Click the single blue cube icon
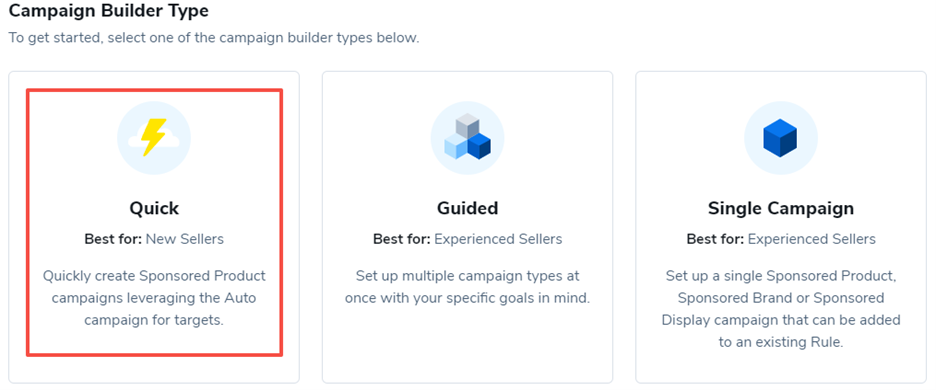936x390 pixels. (x=781, y=138)
